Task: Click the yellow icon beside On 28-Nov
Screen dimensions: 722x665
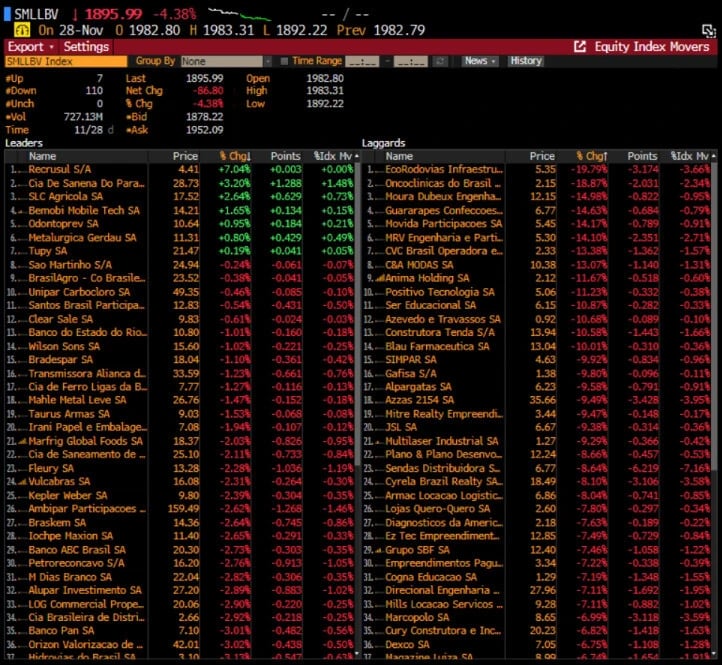Action: pyautogui.click(x=22, y=30)
